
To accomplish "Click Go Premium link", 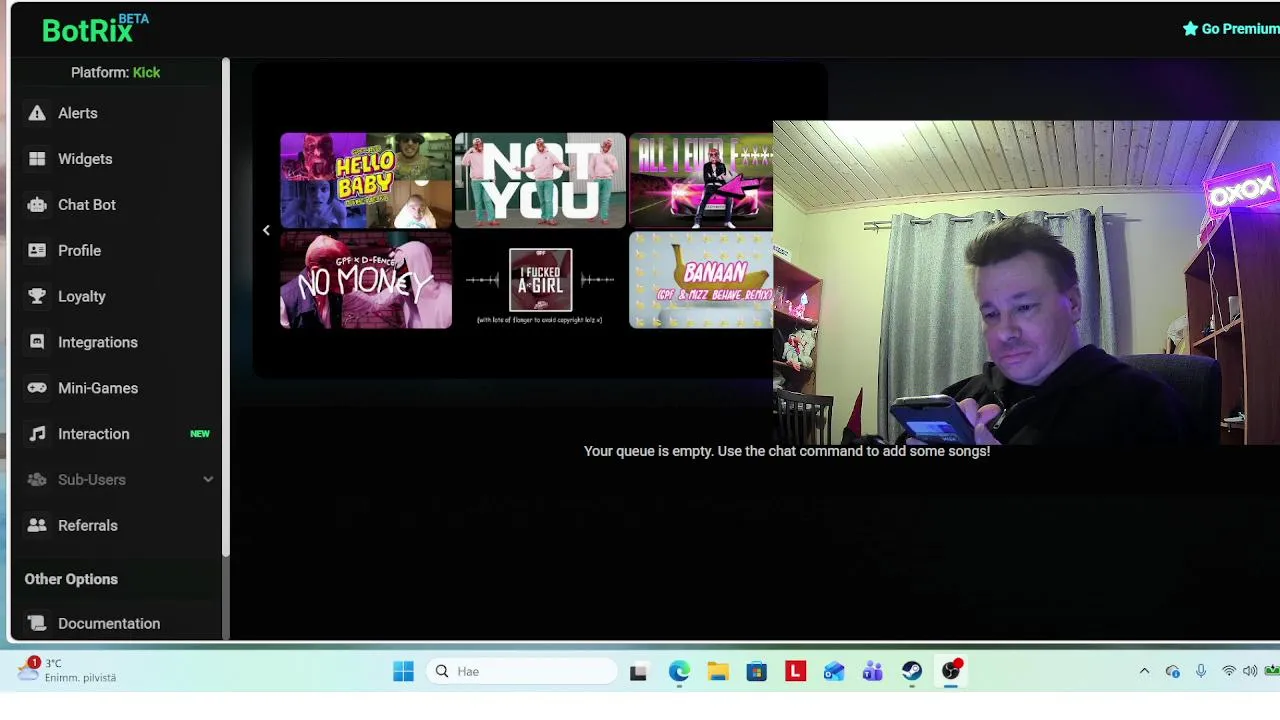I will [x=1231, y=29].
